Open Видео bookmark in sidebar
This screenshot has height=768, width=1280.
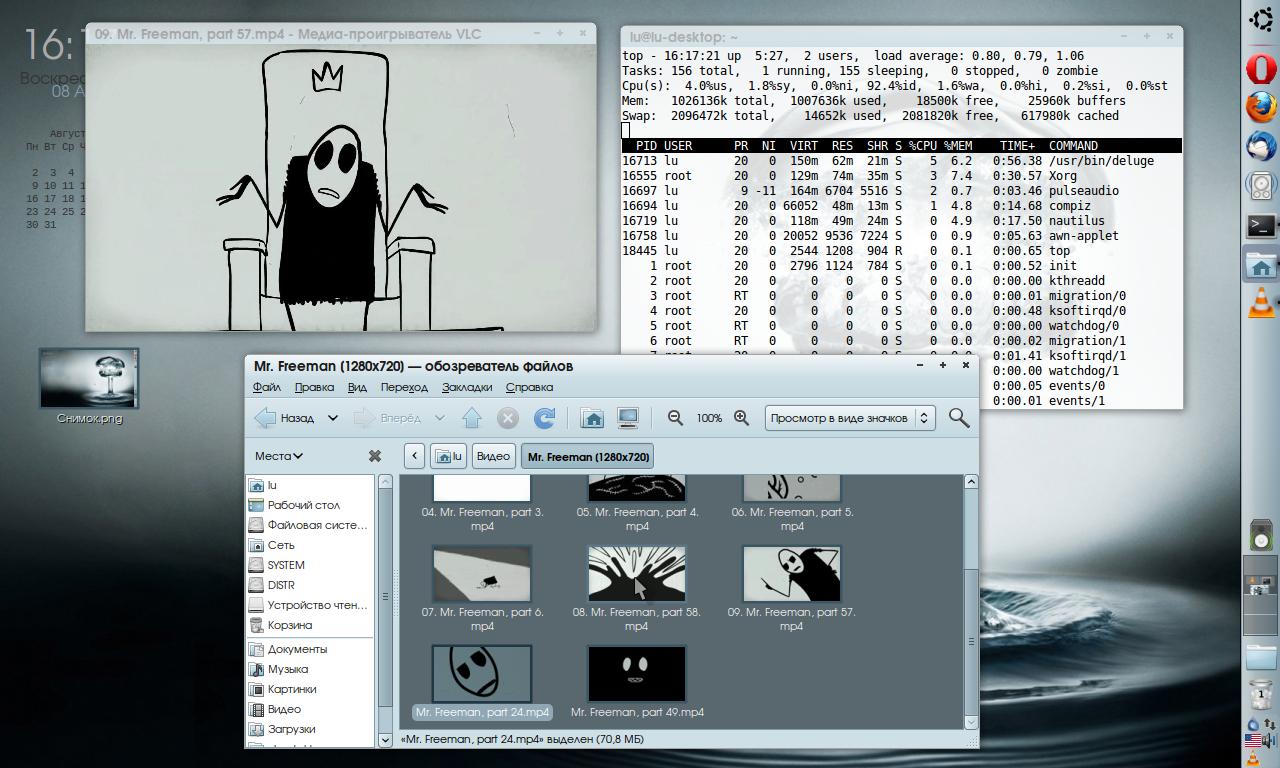(x=310, y=709)
